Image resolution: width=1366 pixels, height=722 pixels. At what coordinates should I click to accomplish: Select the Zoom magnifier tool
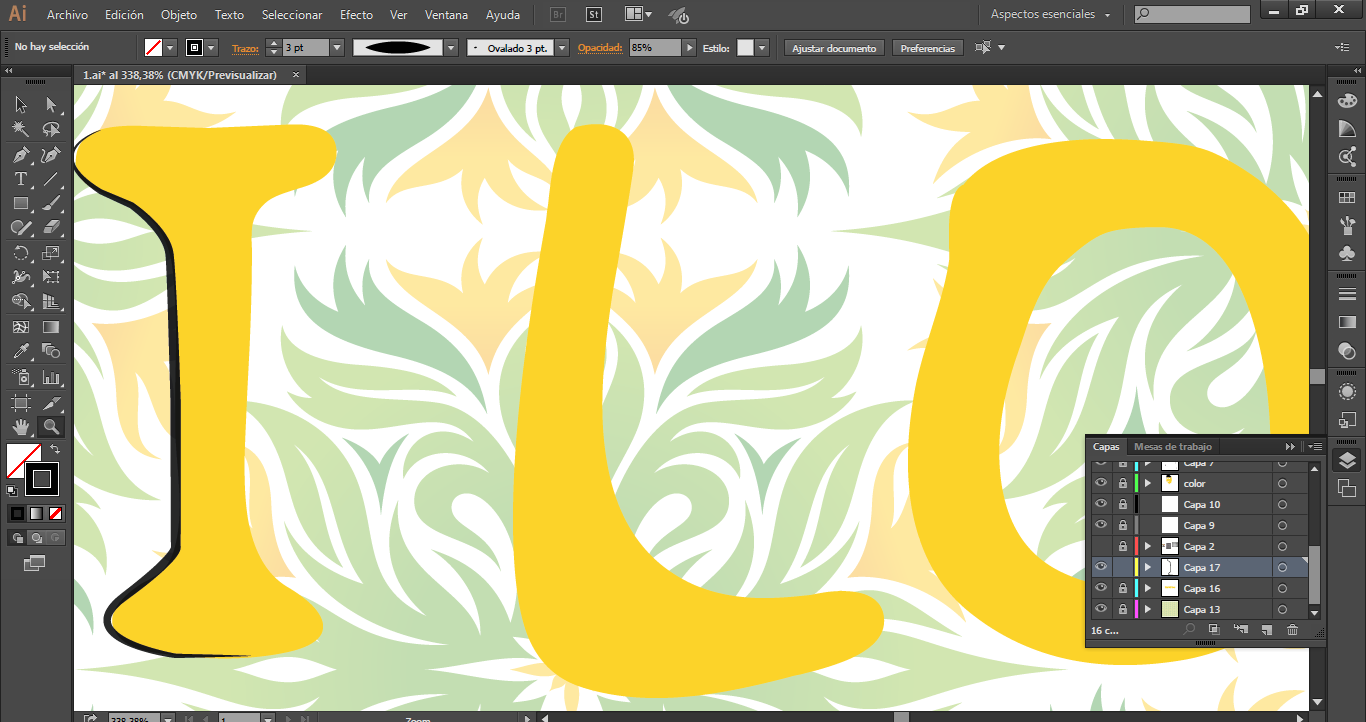51,427
